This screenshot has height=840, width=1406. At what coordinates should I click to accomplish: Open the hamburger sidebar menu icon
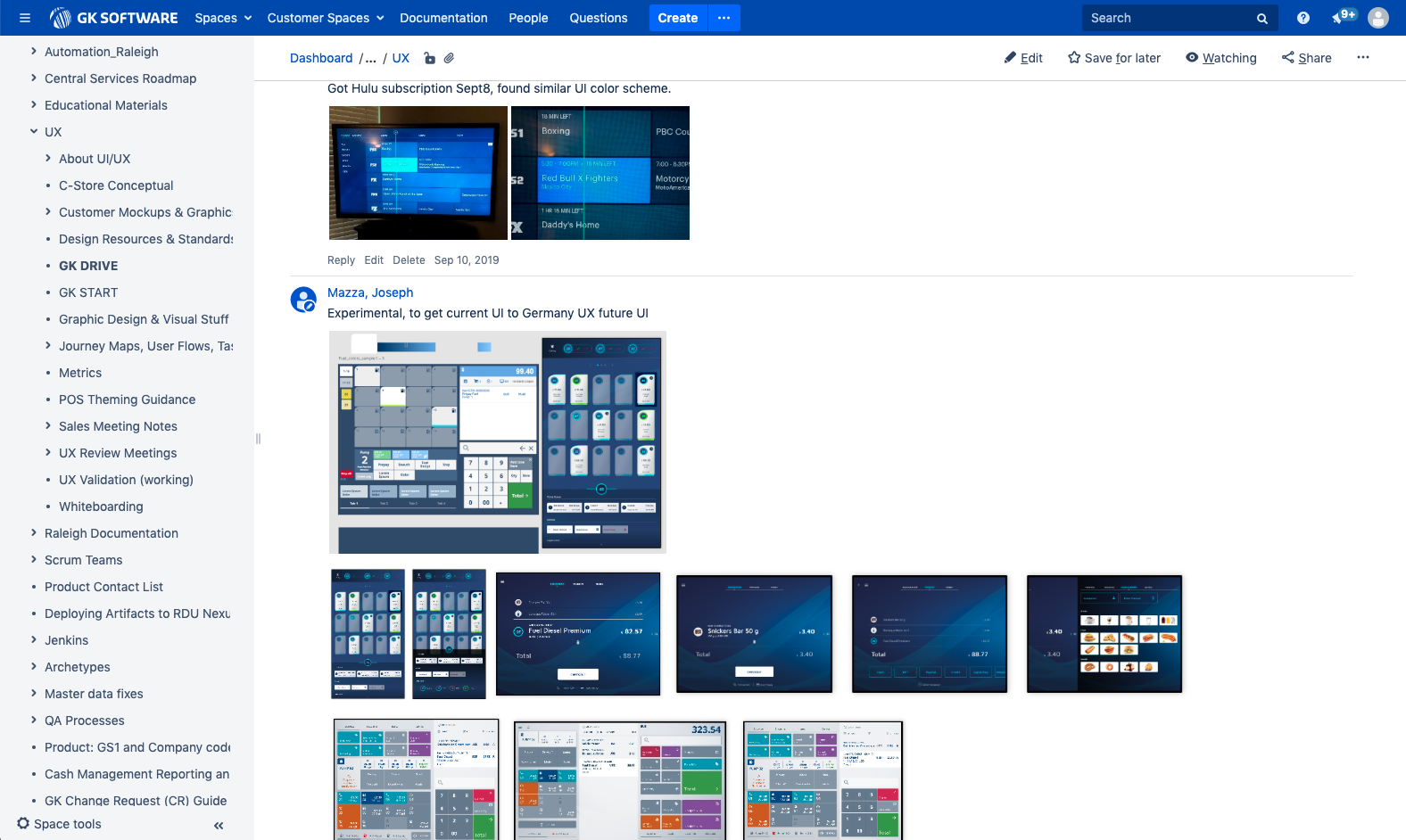pos(25,18)
